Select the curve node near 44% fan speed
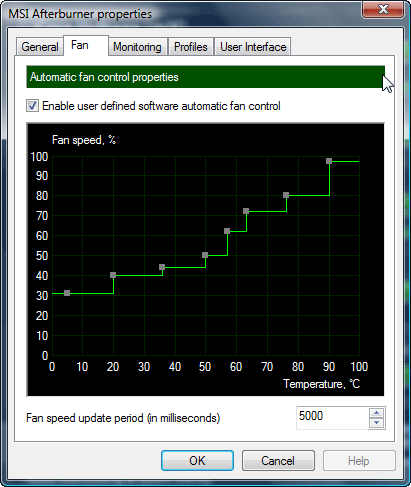411x487 pixels. coord(162,267)
